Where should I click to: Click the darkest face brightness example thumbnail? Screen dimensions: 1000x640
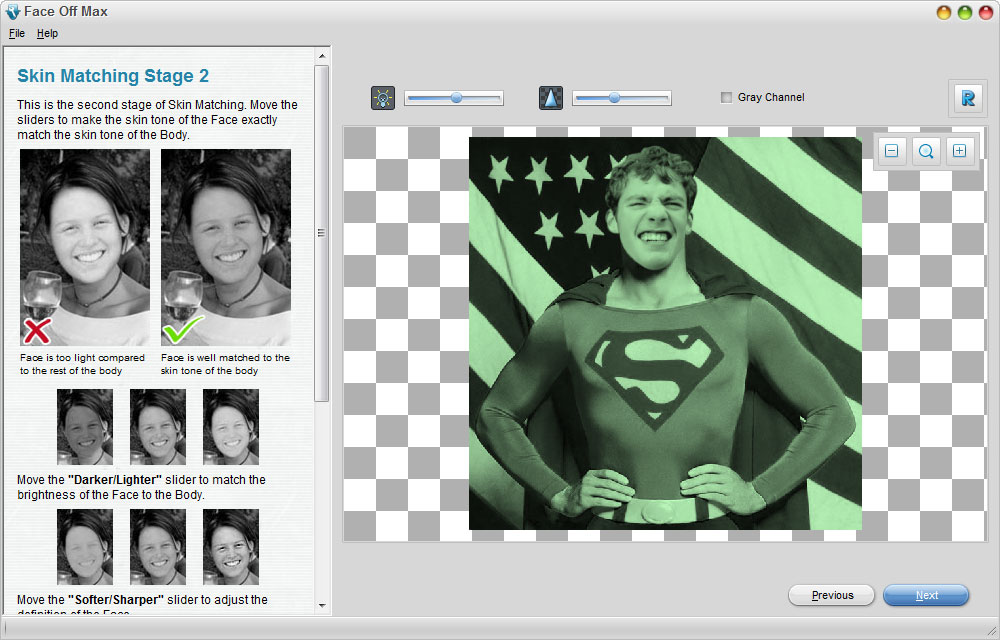pos(85,427)
